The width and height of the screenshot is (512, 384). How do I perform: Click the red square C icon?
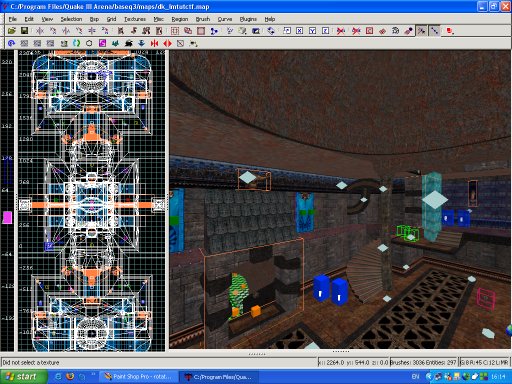click(x=369, y=31)
